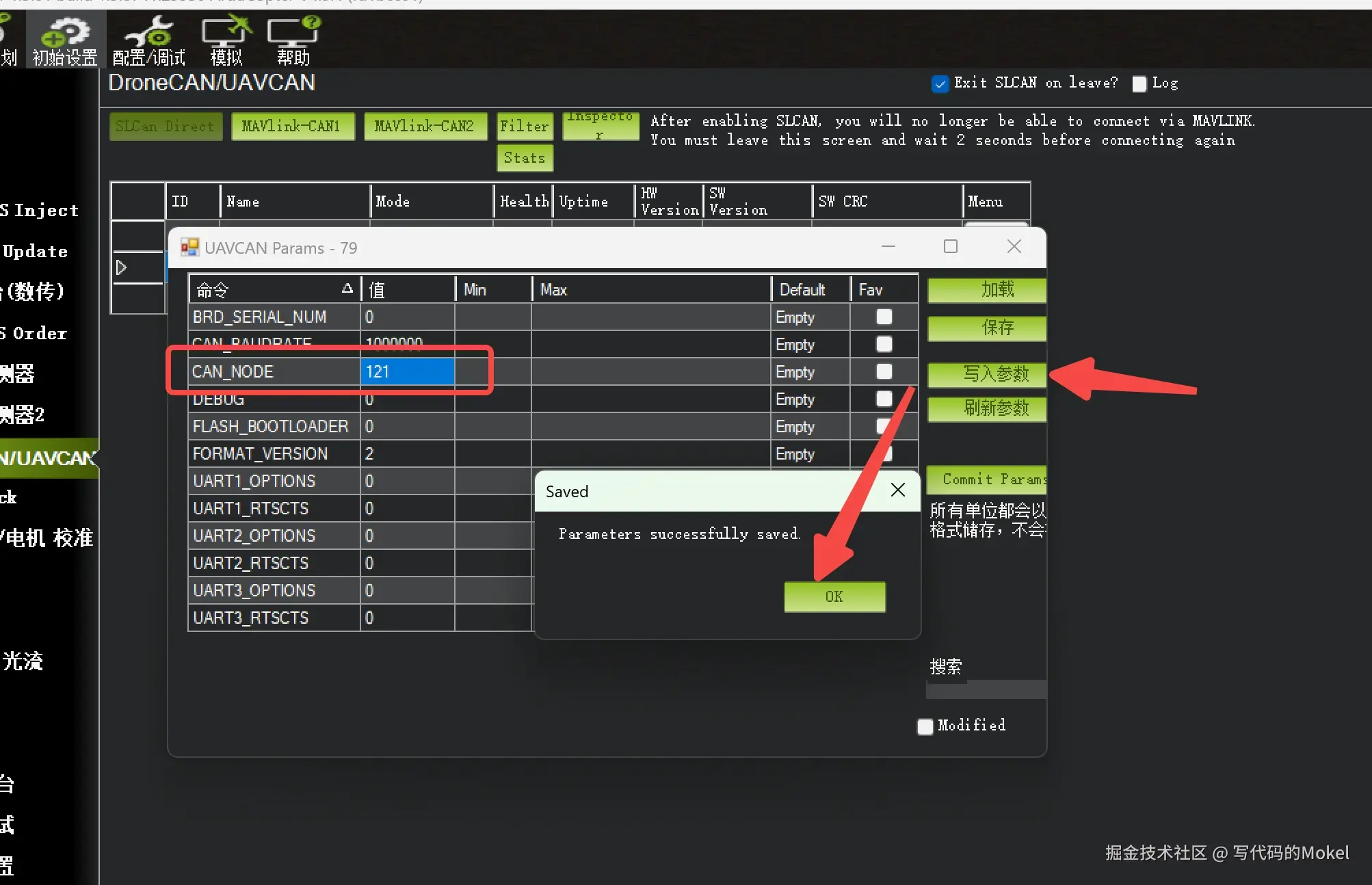
Task: Enable the Log checkbox
Action: [1139, 83]
